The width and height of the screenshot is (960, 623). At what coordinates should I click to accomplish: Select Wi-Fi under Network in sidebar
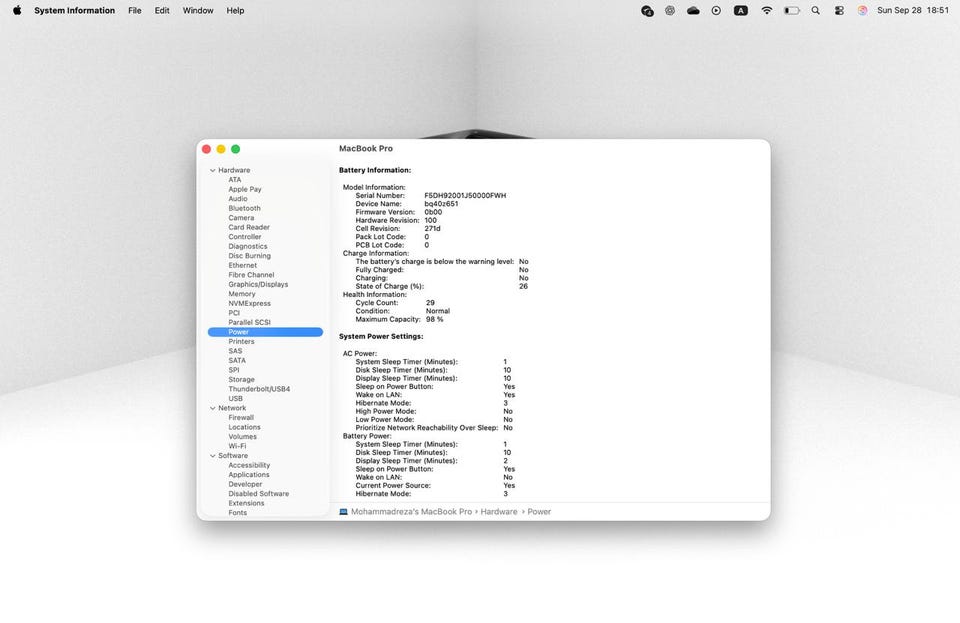[237, 446]
